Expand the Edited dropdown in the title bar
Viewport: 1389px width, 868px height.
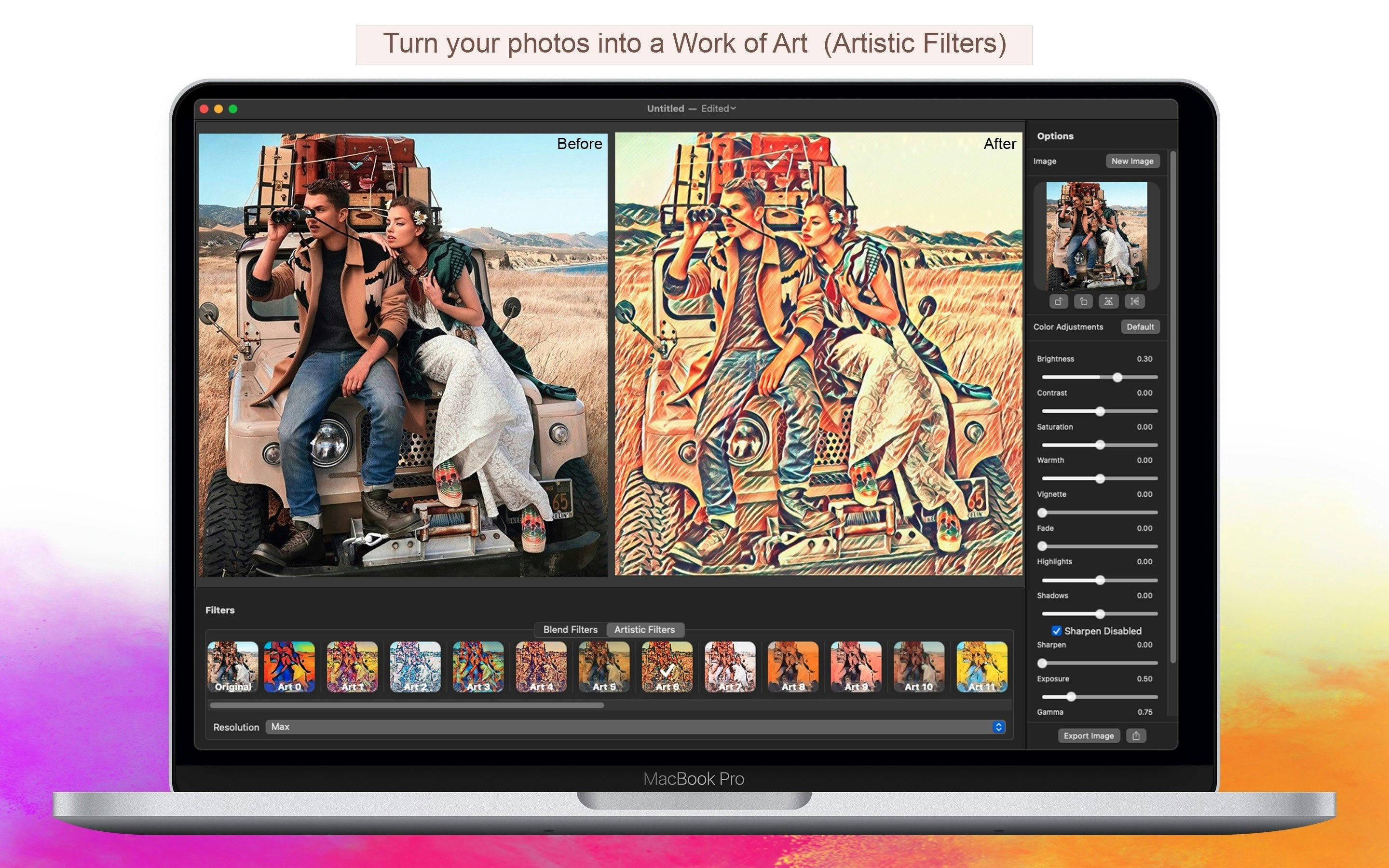pos(718,108)
